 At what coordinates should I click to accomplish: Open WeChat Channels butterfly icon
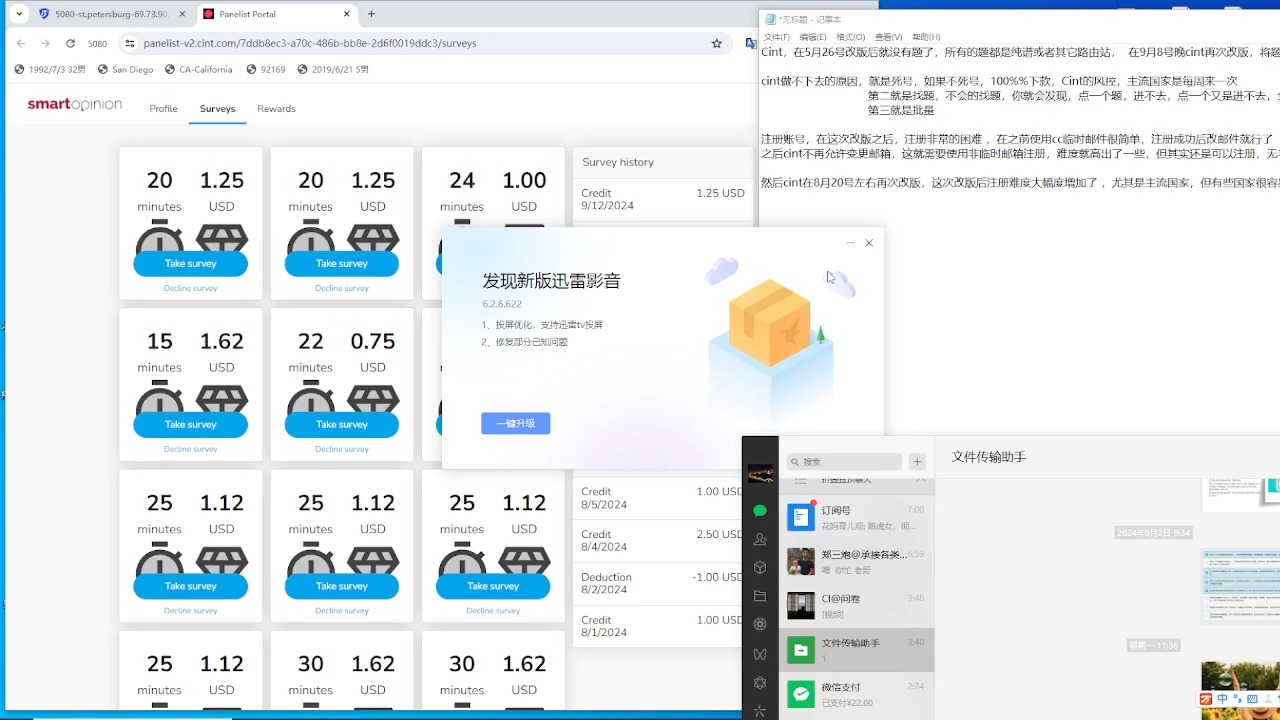tap(760, 654)
